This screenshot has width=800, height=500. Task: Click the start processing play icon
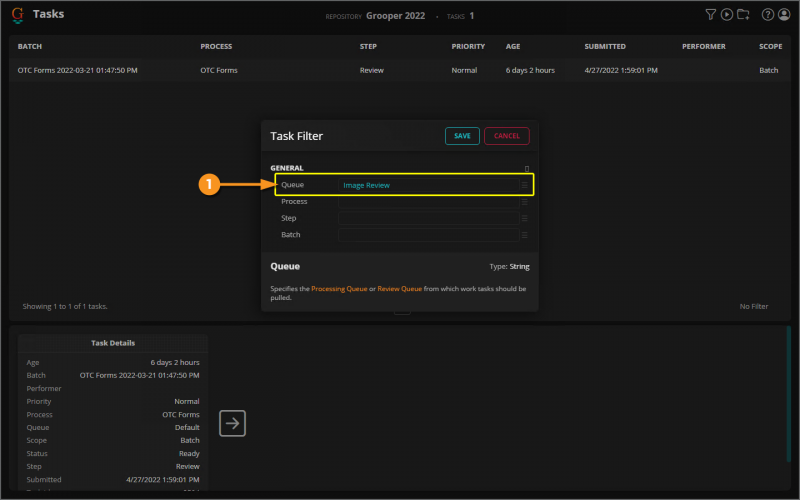pos(726,15)
